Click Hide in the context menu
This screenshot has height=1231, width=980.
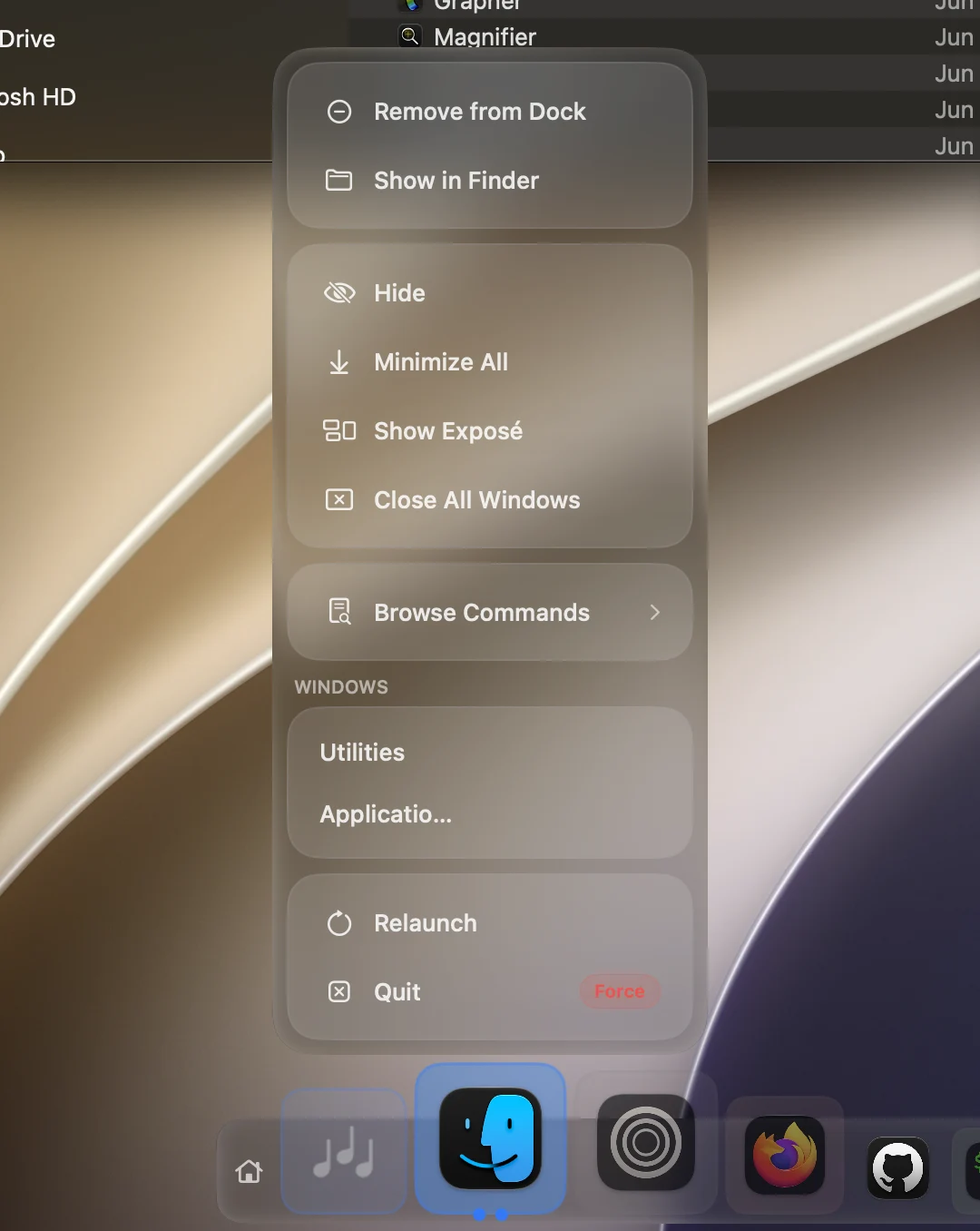pos(490,293)
